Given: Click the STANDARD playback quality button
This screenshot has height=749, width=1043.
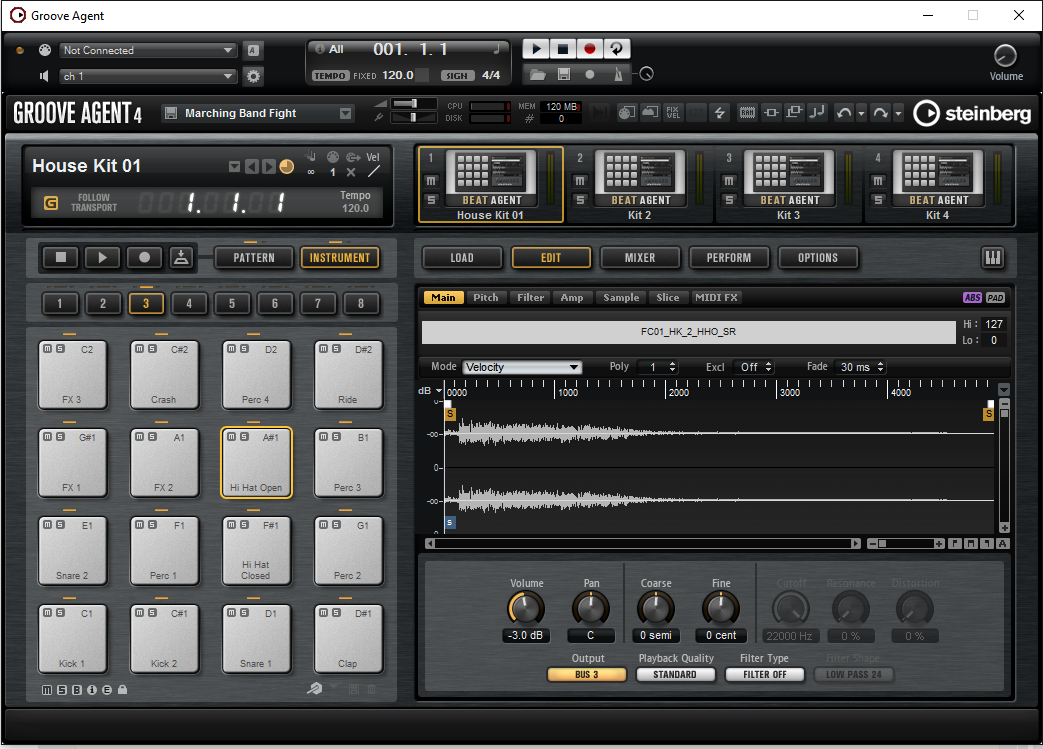Looking at the screenshot, I should click(x=675, y=674).
